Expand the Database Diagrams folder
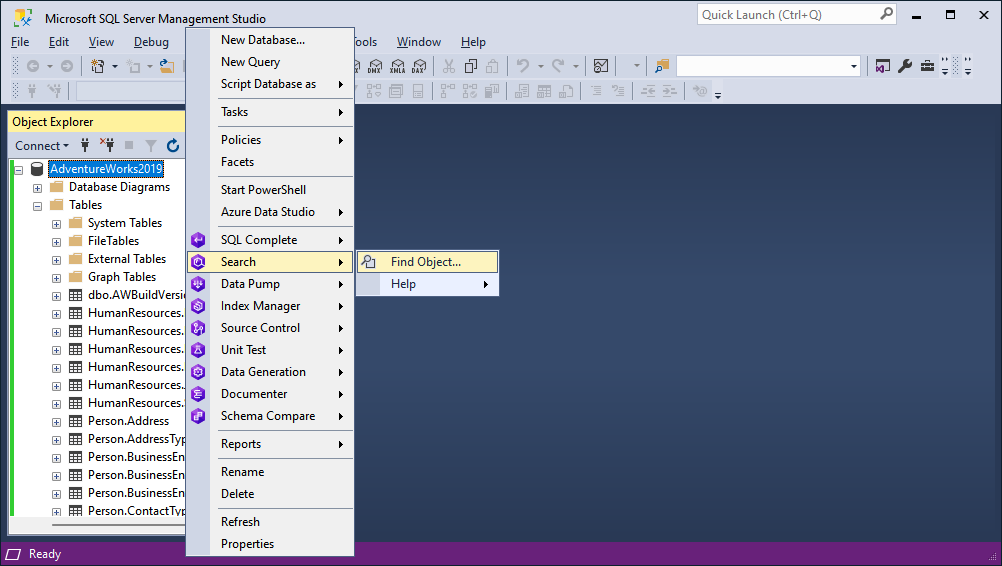 point(38,188)
